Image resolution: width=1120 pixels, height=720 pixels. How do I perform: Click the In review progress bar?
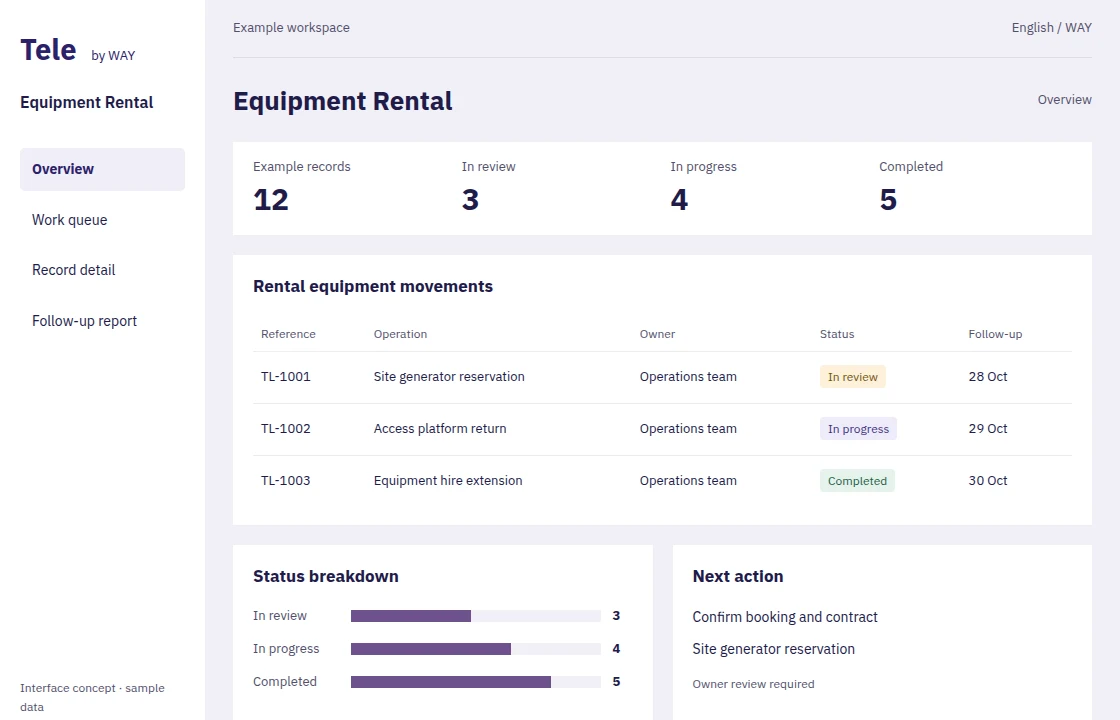click(476, 616)
